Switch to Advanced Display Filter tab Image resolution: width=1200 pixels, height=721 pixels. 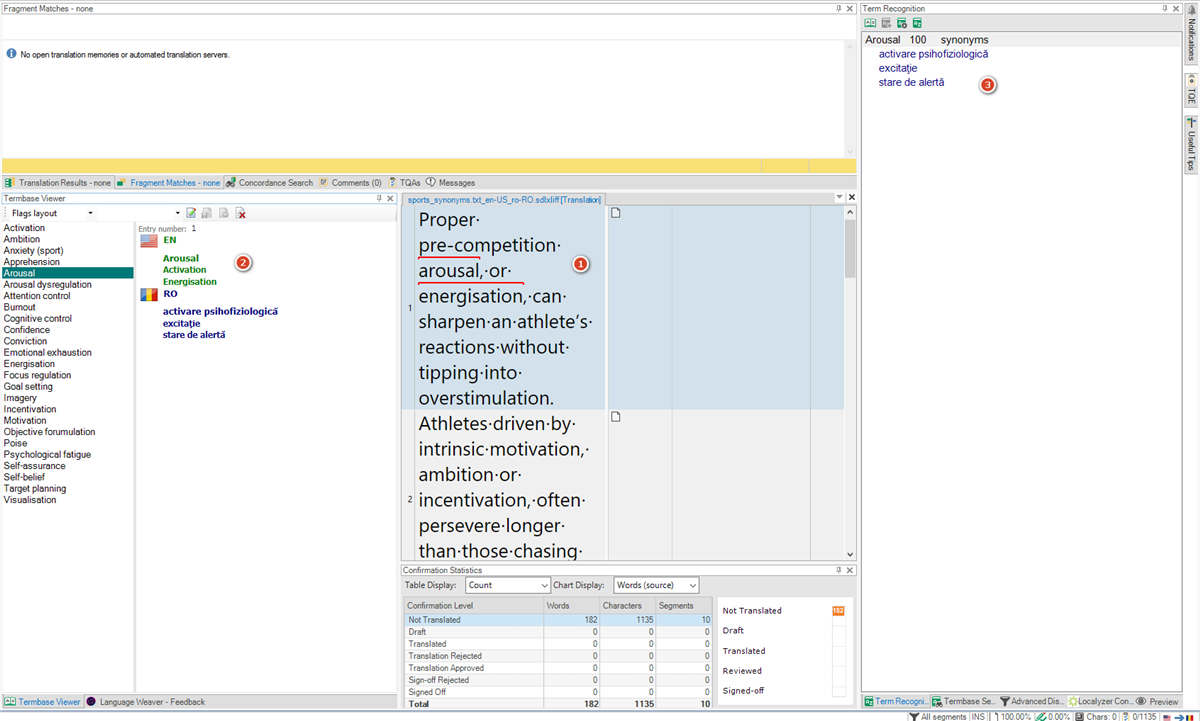click(1032, 702)
